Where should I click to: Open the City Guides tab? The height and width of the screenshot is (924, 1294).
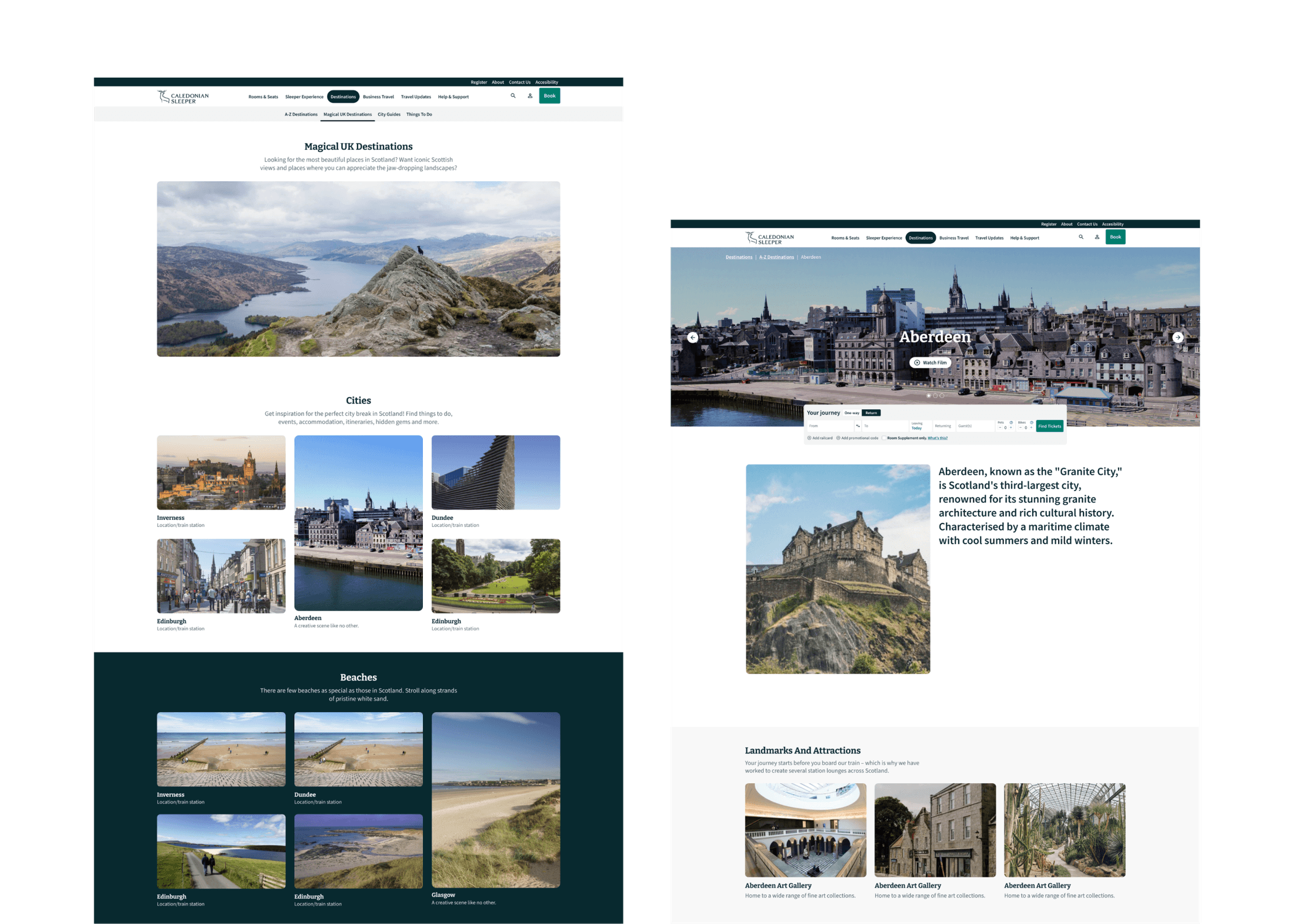click(x=389, y=115)
